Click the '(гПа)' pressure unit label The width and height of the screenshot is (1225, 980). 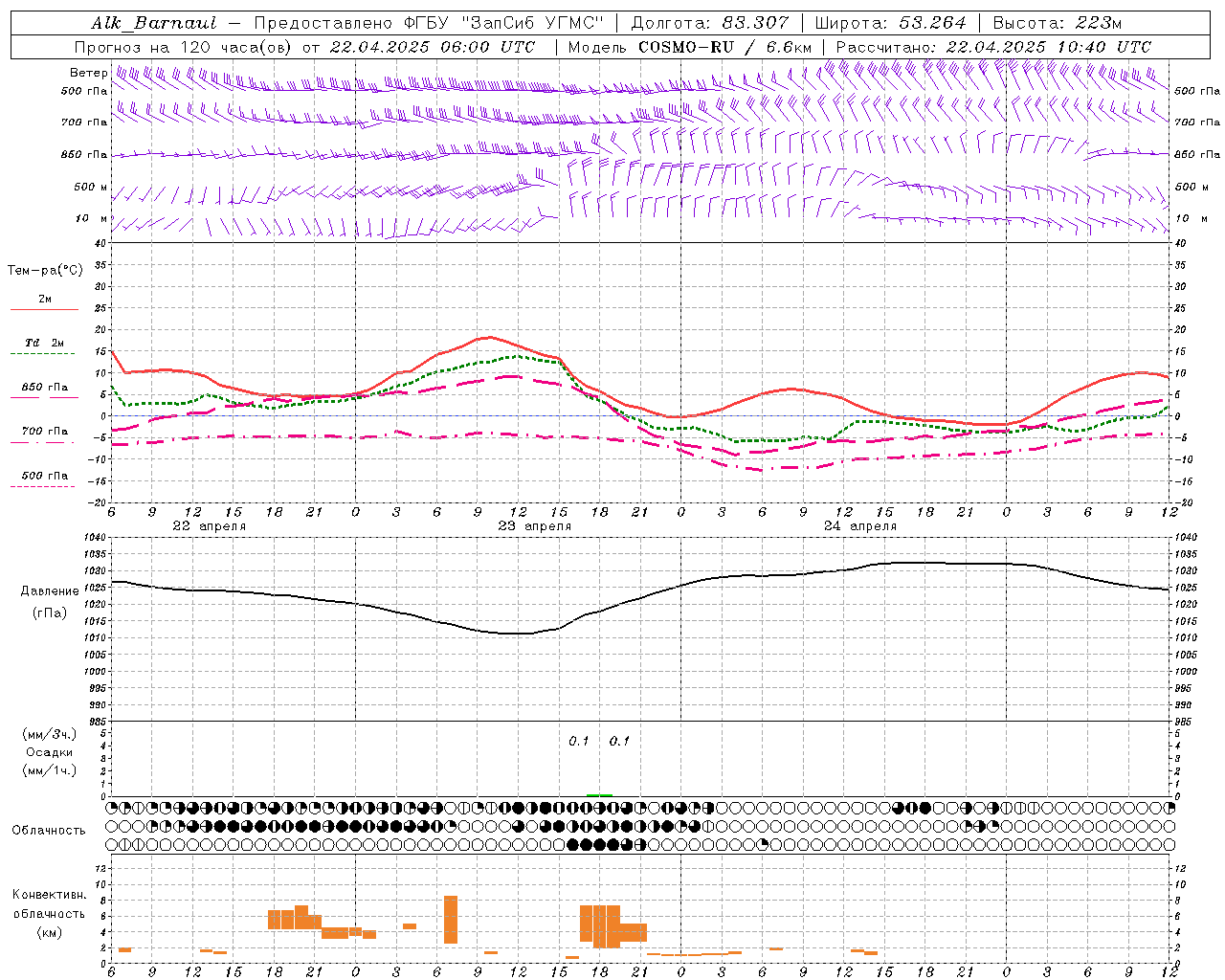(50, 613)
